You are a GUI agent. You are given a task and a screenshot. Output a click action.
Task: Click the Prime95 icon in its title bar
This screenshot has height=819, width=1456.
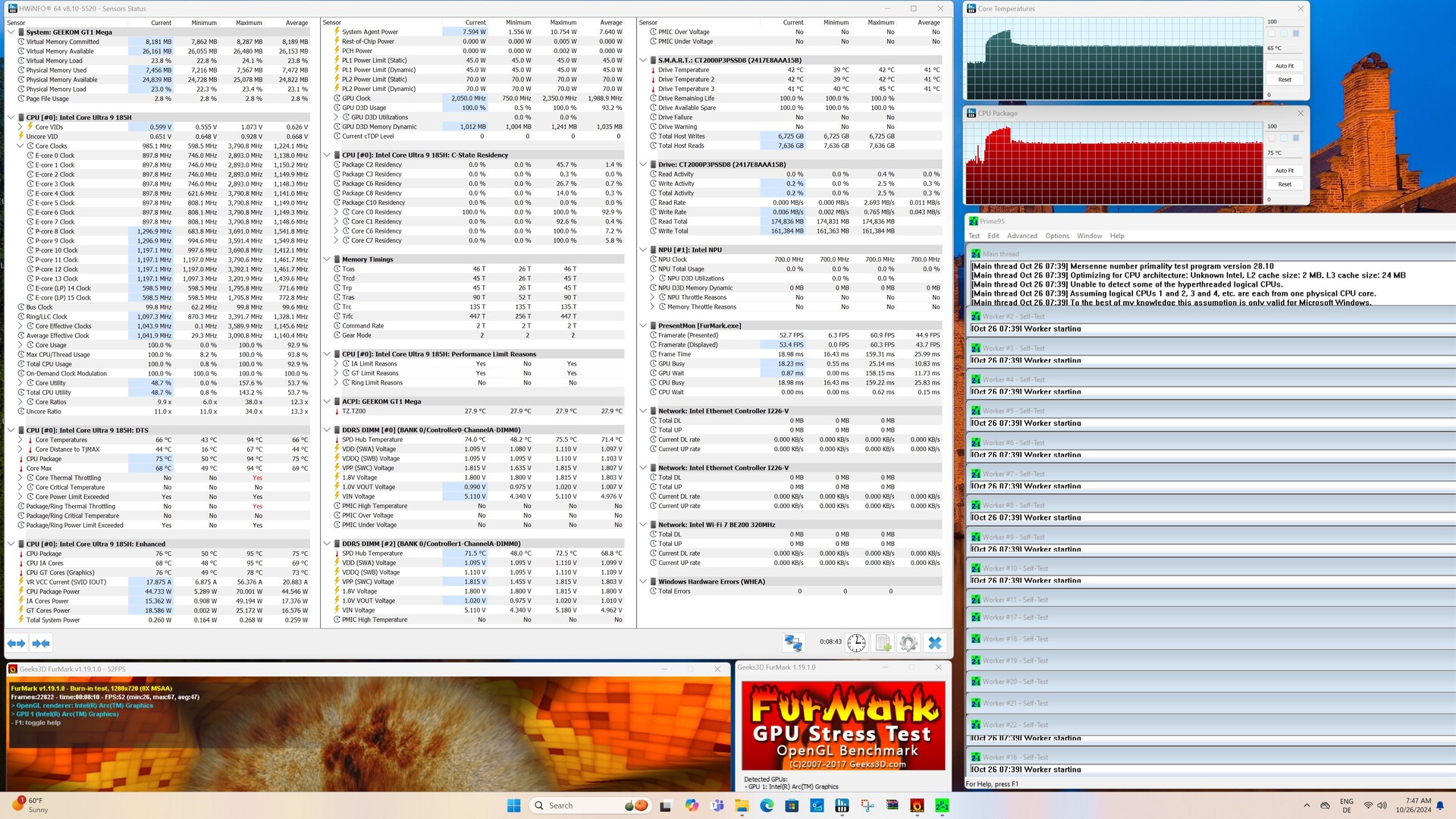974,221
